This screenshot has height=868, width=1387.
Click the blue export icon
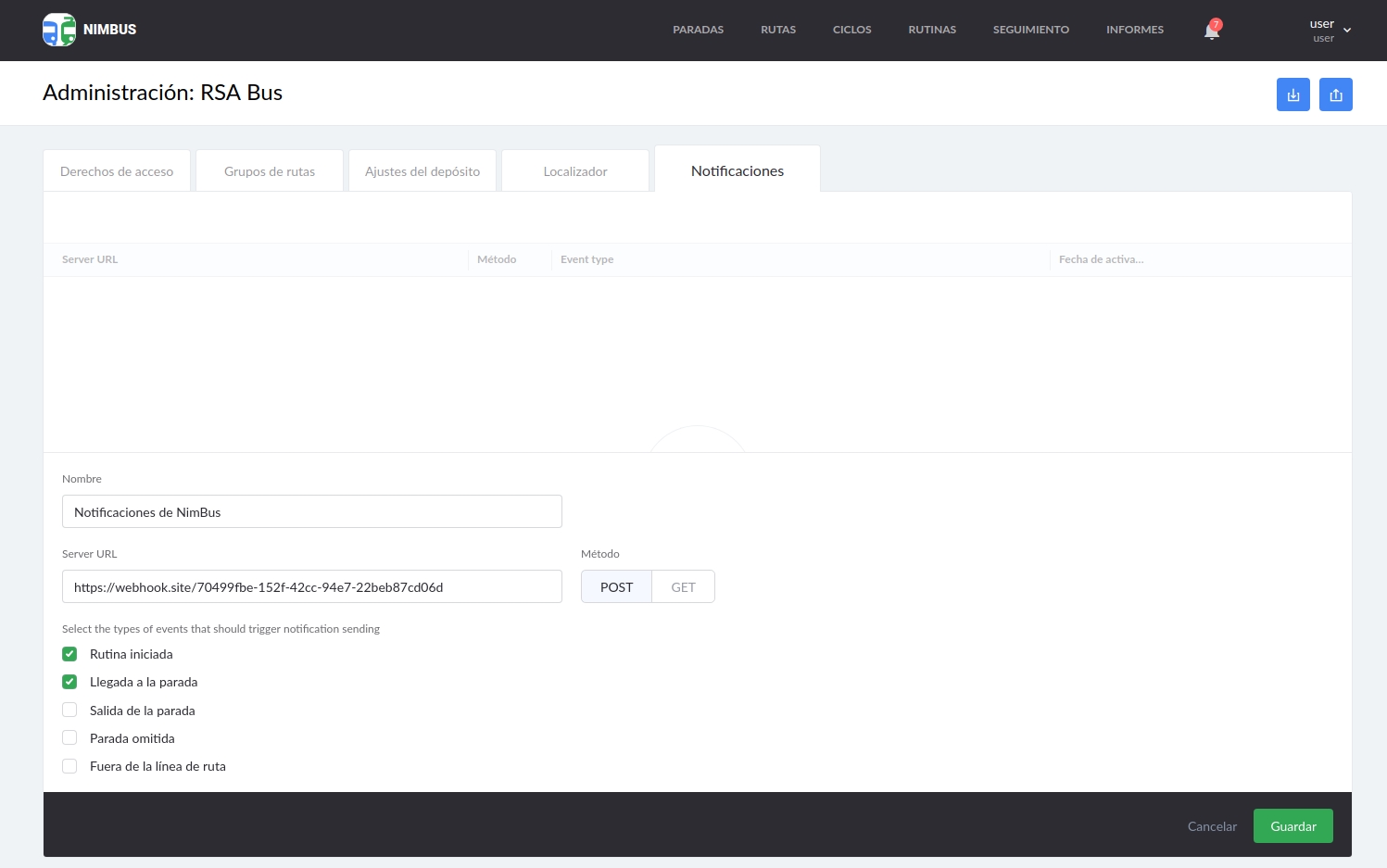[1335, 94]
